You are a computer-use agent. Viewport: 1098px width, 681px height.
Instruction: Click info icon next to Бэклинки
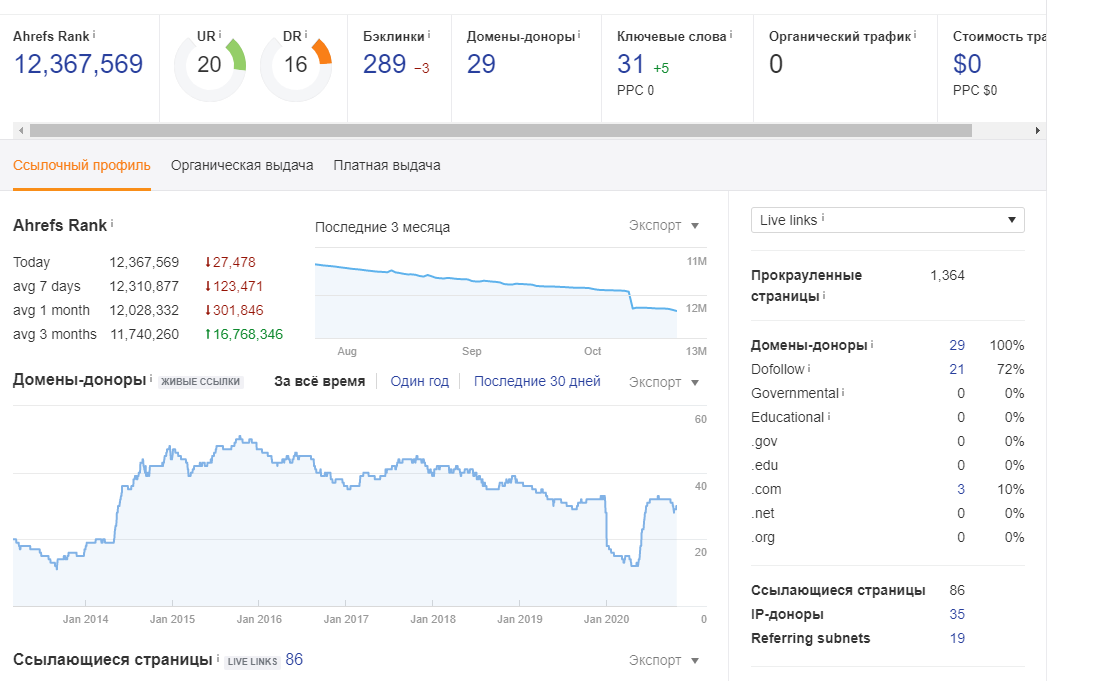(429, 34)
